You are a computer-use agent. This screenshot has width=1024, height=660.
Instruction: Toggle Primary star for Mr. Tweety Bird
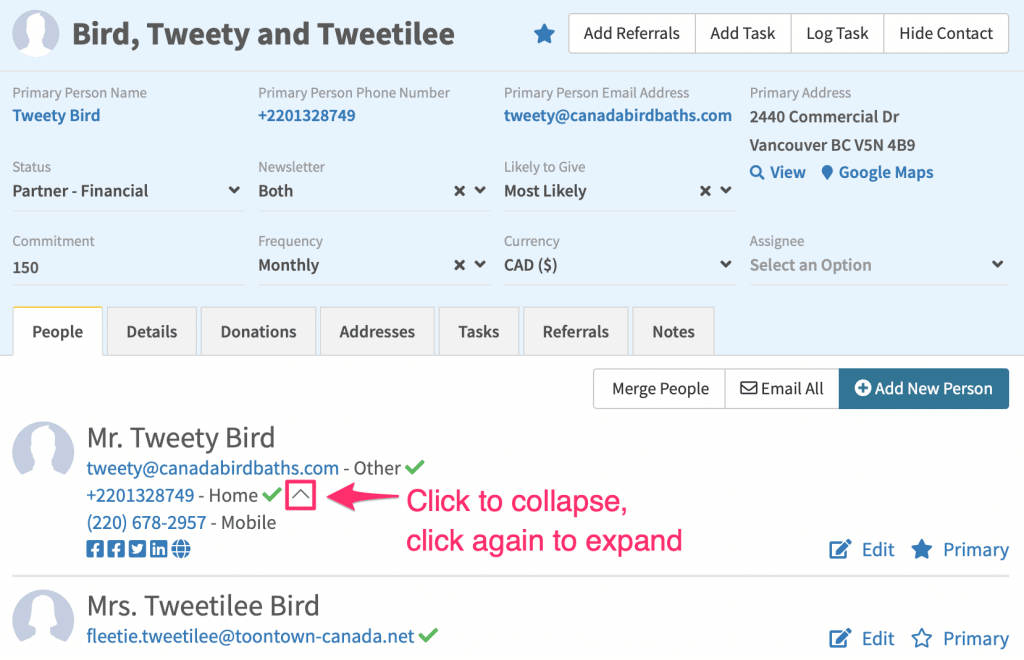(960, 550)
